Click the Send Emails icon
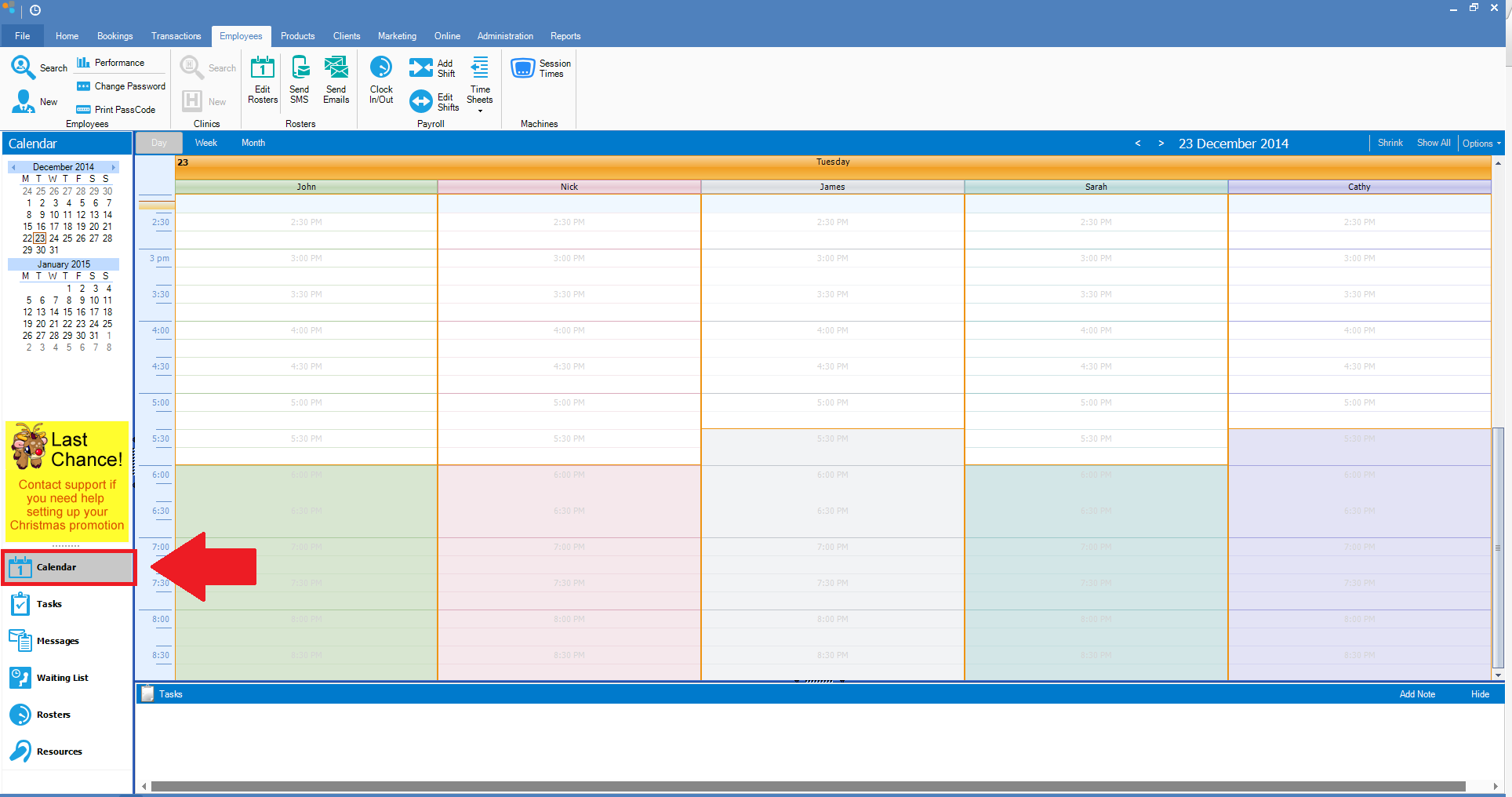Viewport: 1512px width, 797px height. [x=336, y=68]
